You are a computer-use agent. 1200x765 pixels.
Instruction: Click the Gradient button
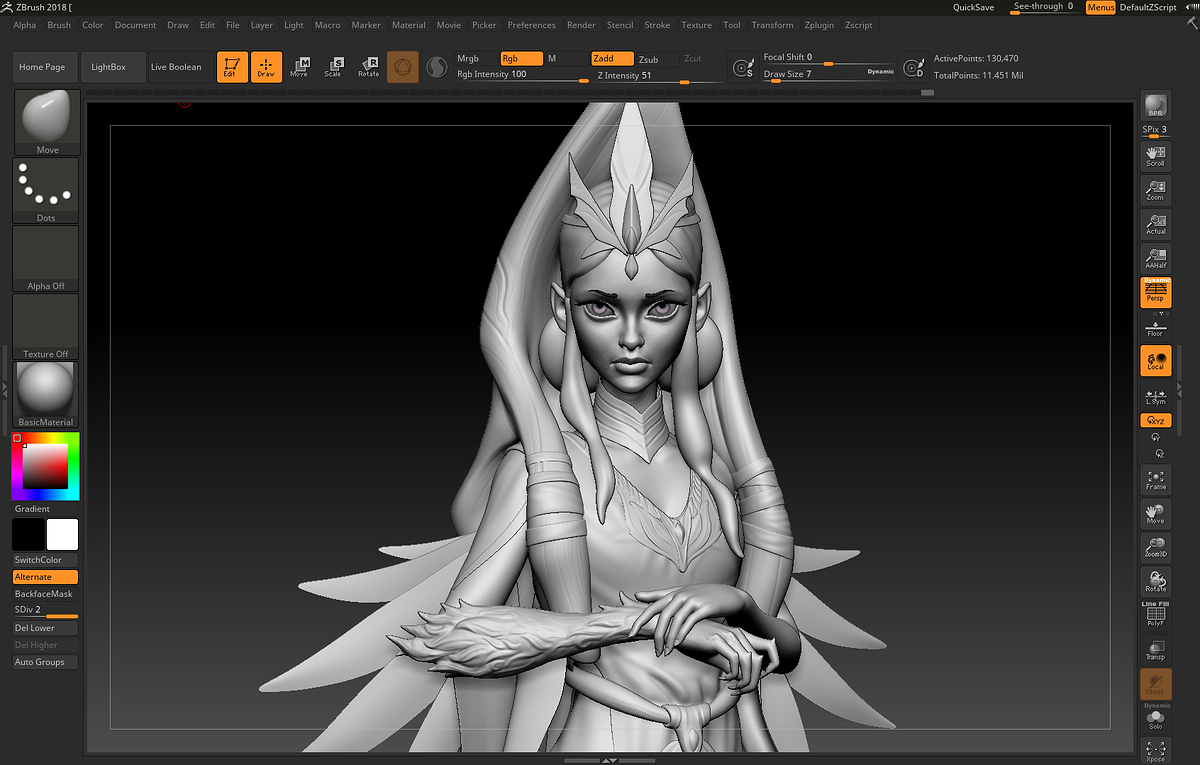(x=46, y=509)
